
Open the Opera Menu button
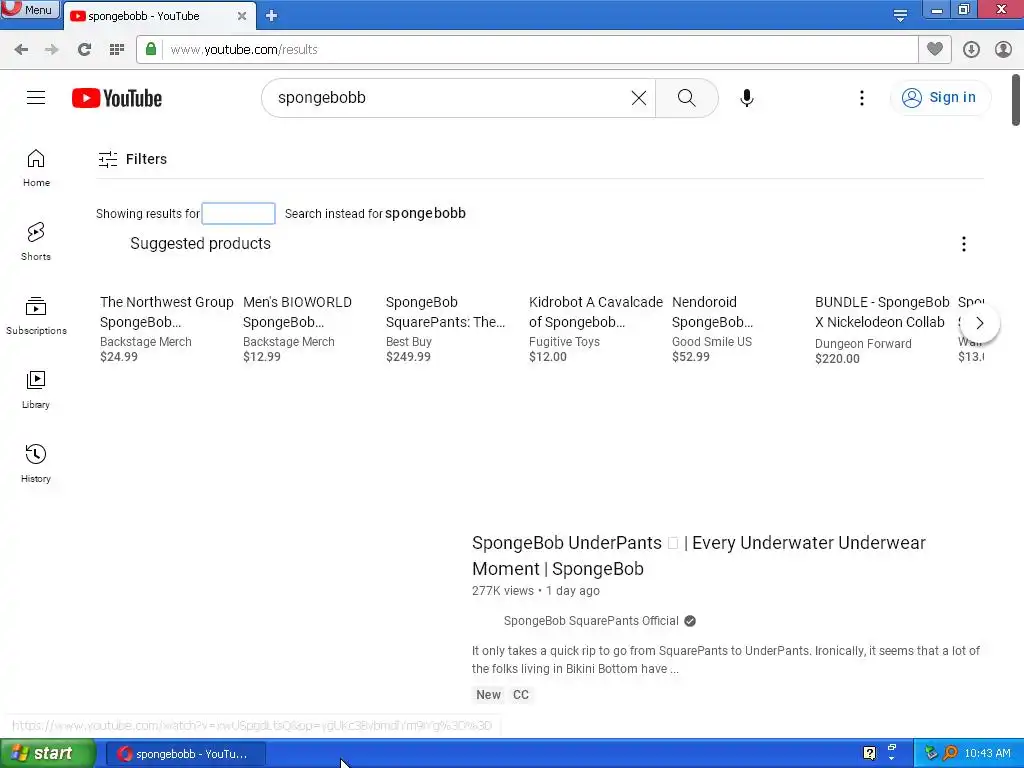click(29, 10)
